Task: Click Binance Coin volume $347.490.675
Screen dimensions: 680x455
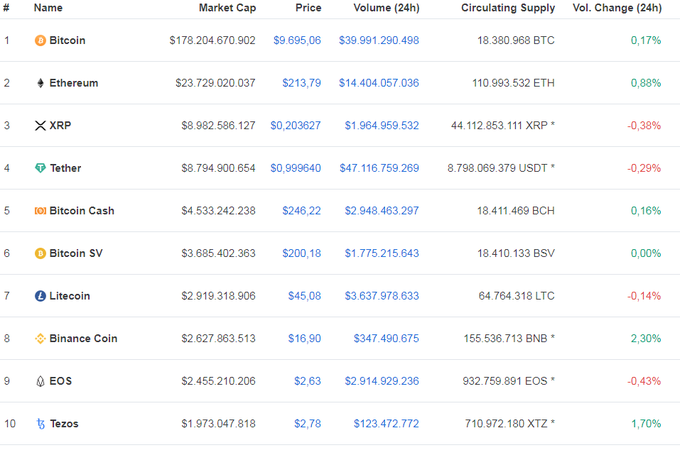Action: tap(386, 338)
